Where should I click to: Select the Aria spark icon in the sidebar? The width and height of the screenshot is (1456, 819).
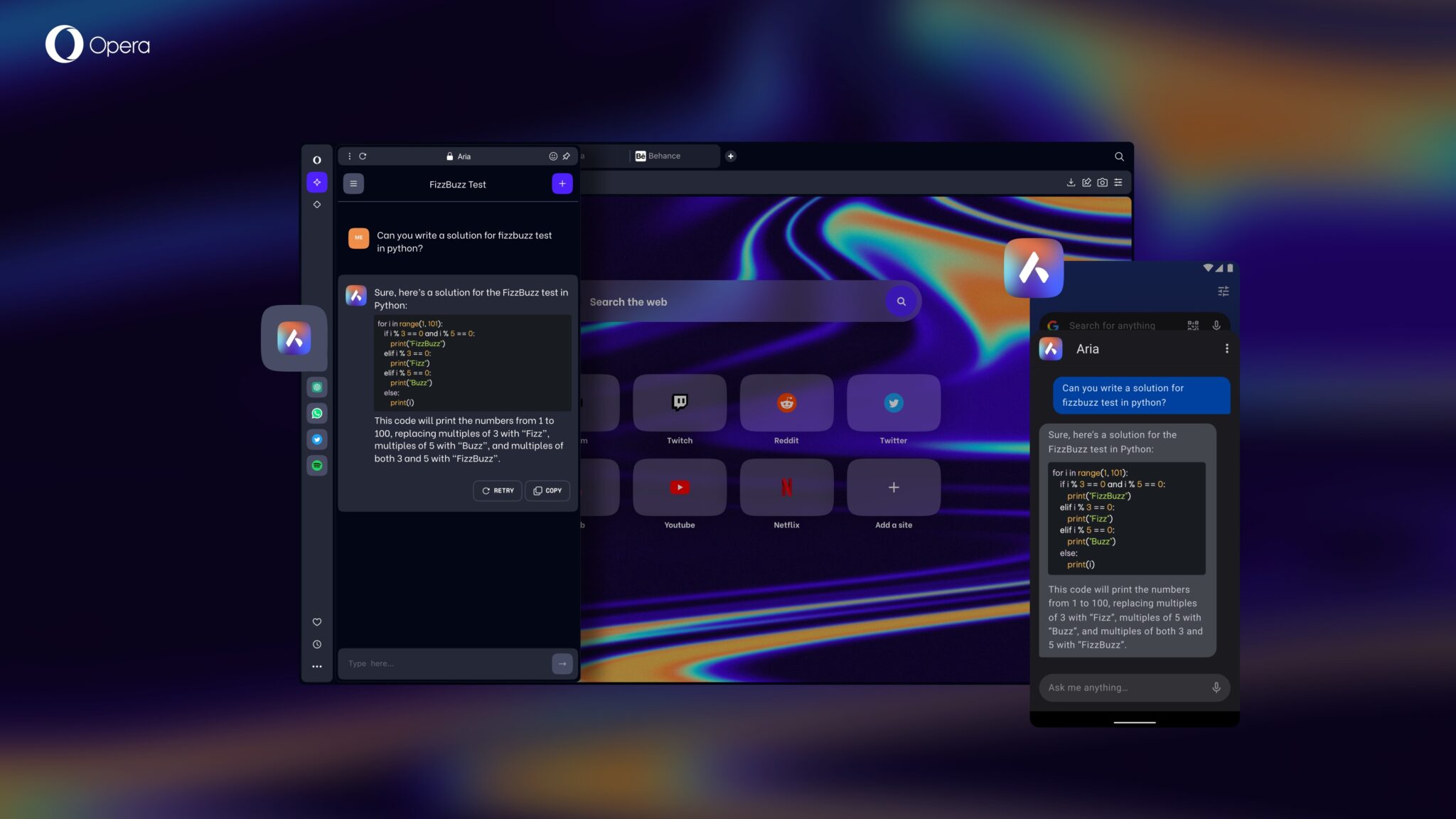click(x=317, y=182)
